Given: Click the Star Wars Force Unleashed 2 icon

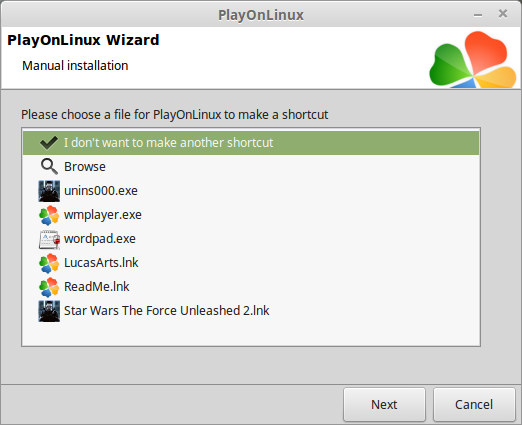Looking at the screenshot, I should pyautogui.click(x=49, y=311).
